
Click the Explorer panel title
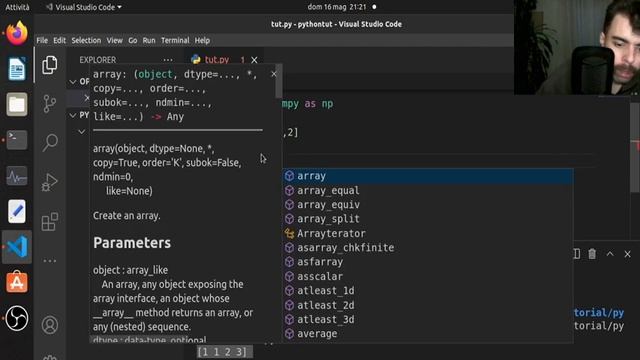point(98,60)
